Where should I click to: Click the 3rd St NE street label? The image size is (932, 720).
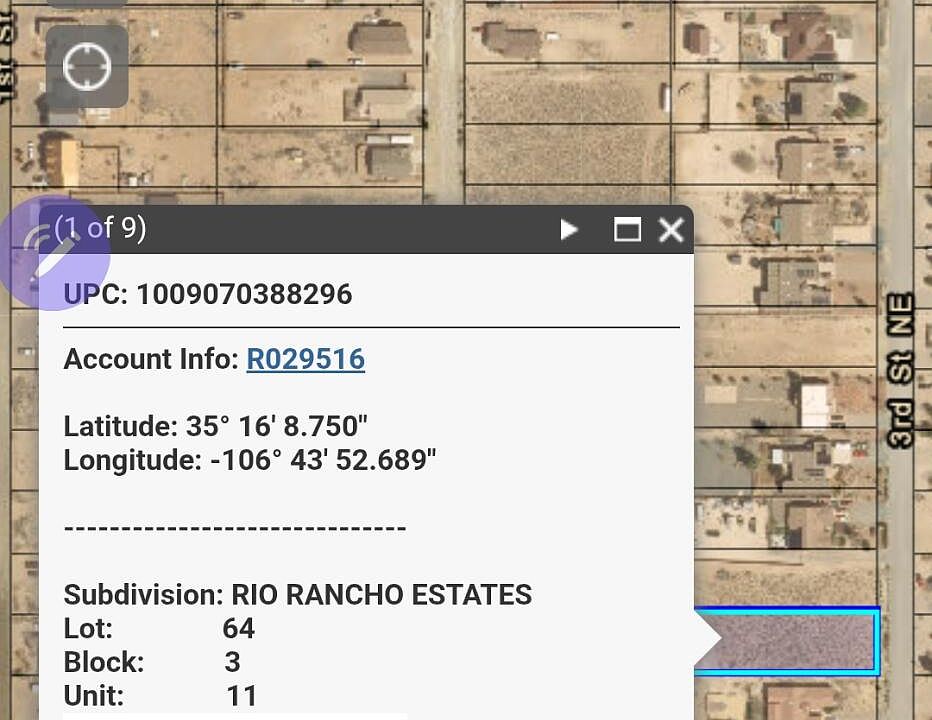[900, 370]
